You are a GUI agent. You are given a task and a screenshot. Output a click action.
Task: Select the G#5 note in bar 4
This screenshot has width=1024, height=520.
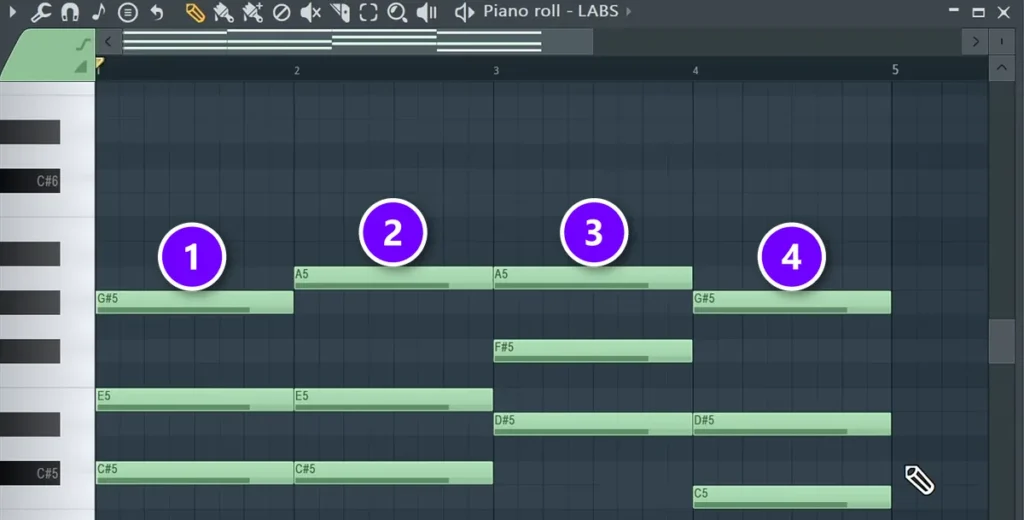point(792,302)
